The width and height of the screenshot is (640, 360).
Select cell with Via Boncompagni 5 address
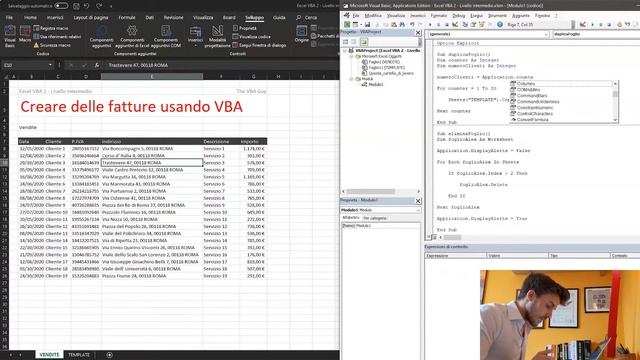pyautogui.click(x=152, y=149)
